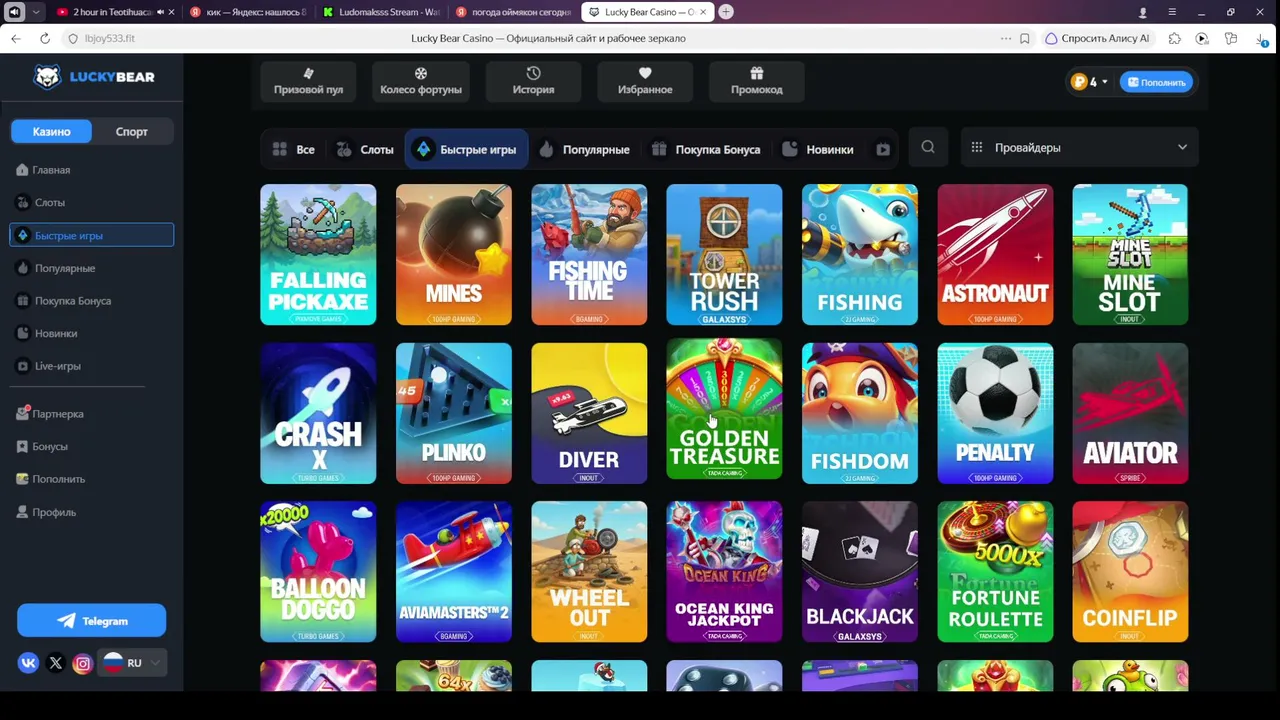Click Спросить Алису AI button
This screenshot has width=1280, height=720.
tap(1097, 38)
